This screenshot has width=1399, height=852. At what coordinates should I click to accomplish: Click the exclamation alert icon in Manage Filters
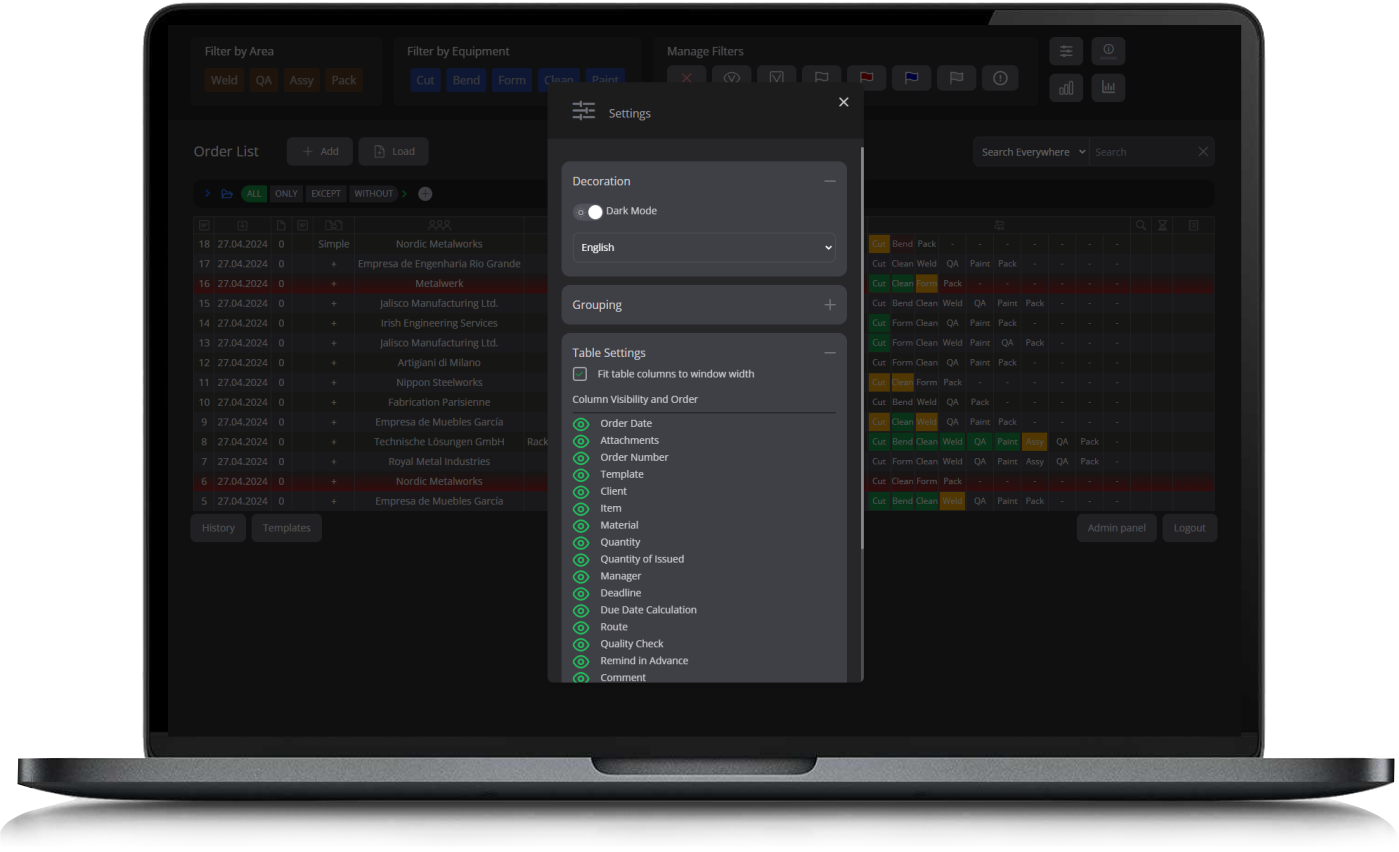pos(1000,78)
